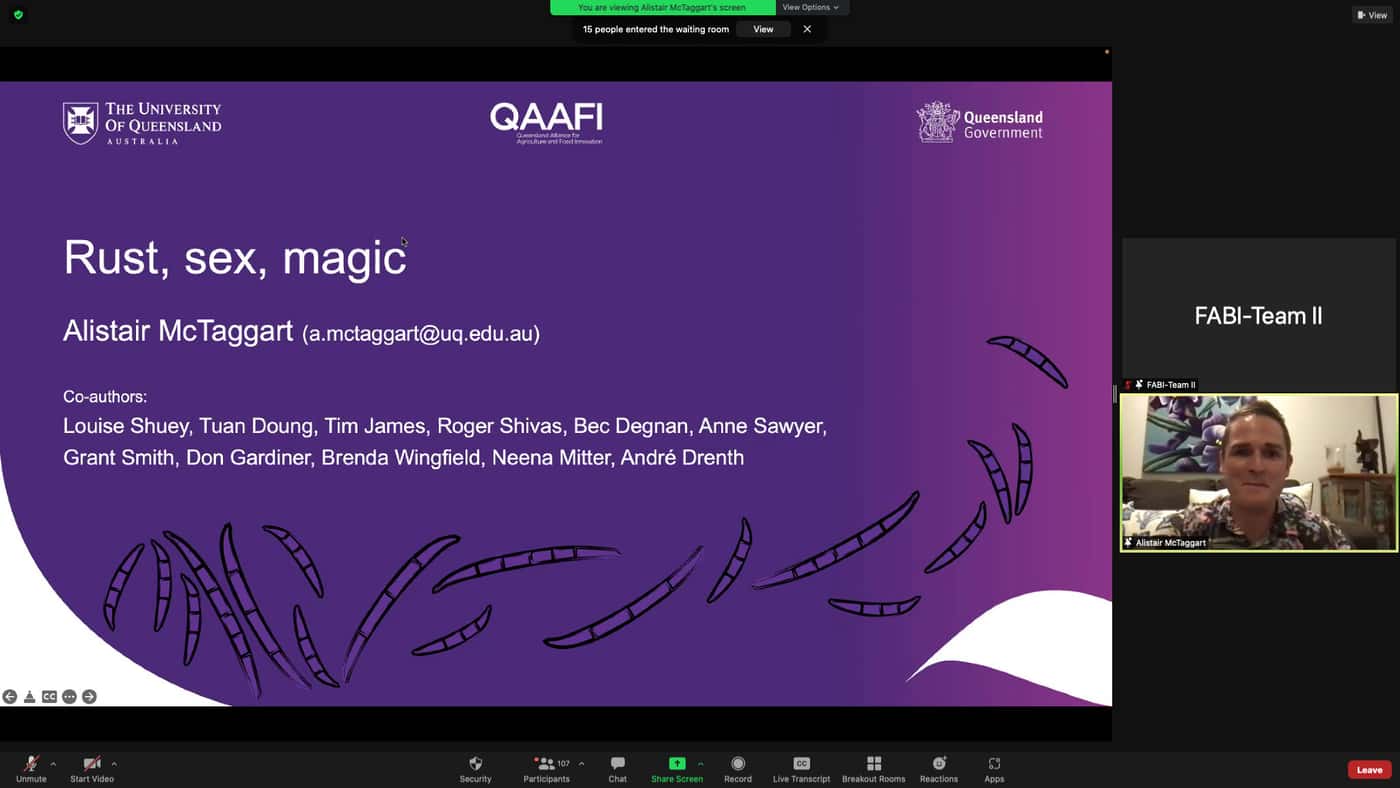Open Breakout Rooms
Viewport: 1400px width, 788px height.
(873, 769)
